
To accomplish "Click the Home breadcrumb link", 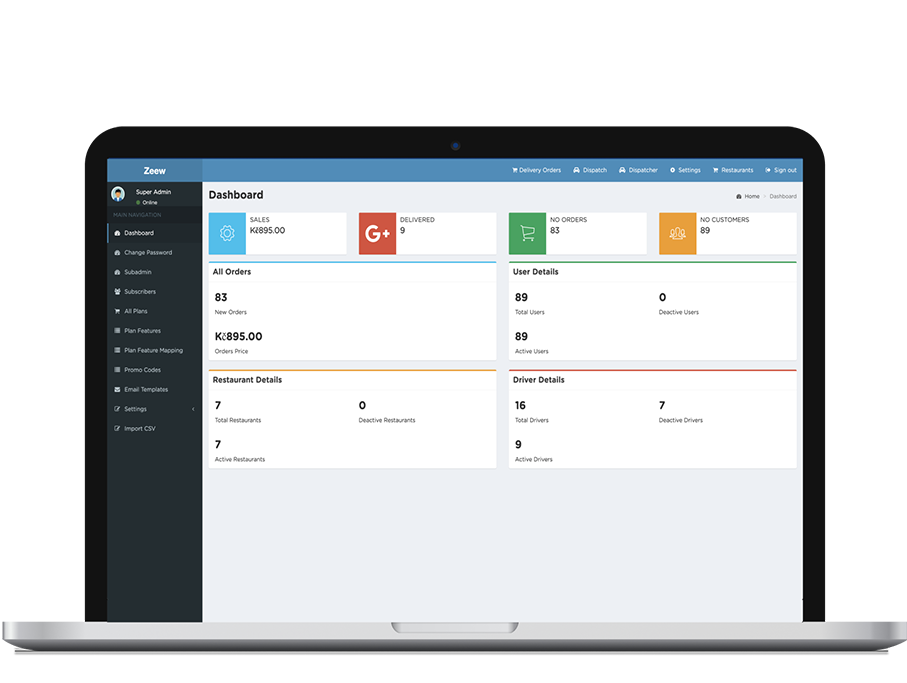I will click(750, 196).
